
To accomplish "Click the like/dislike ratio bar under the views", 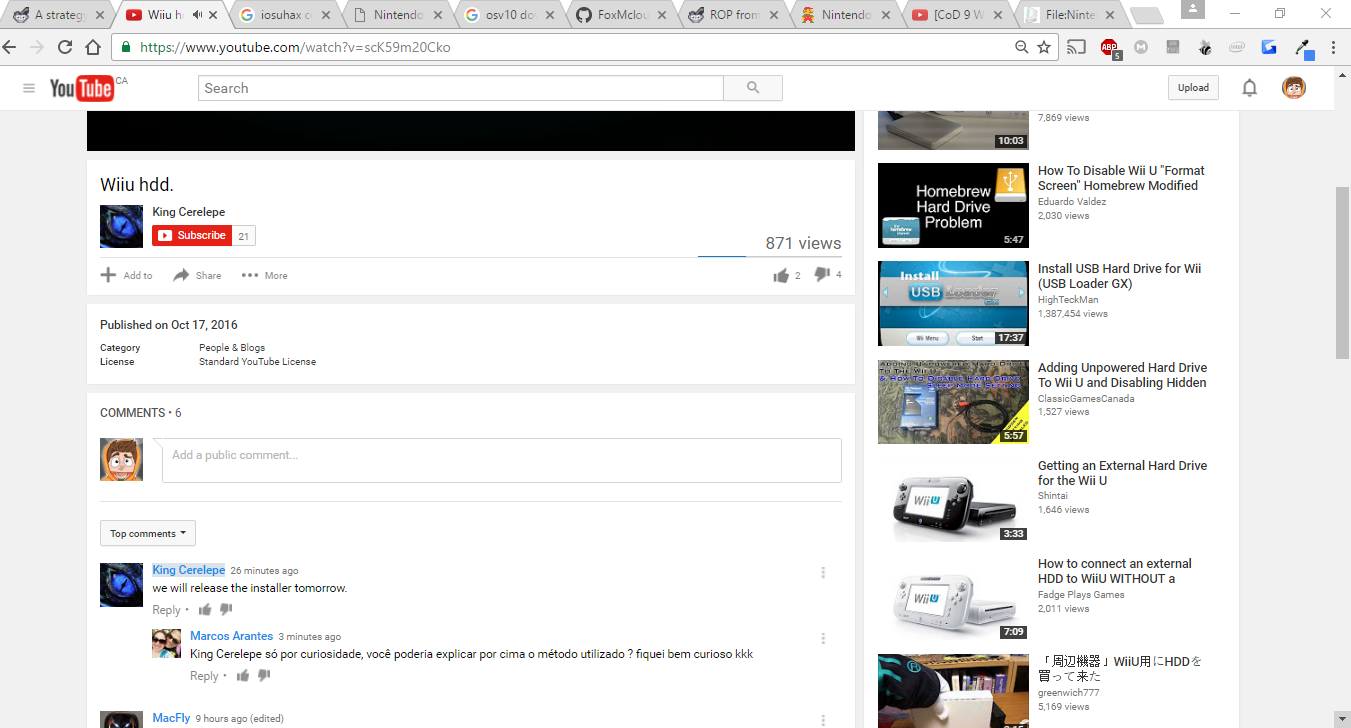I will tap(770, 256).
